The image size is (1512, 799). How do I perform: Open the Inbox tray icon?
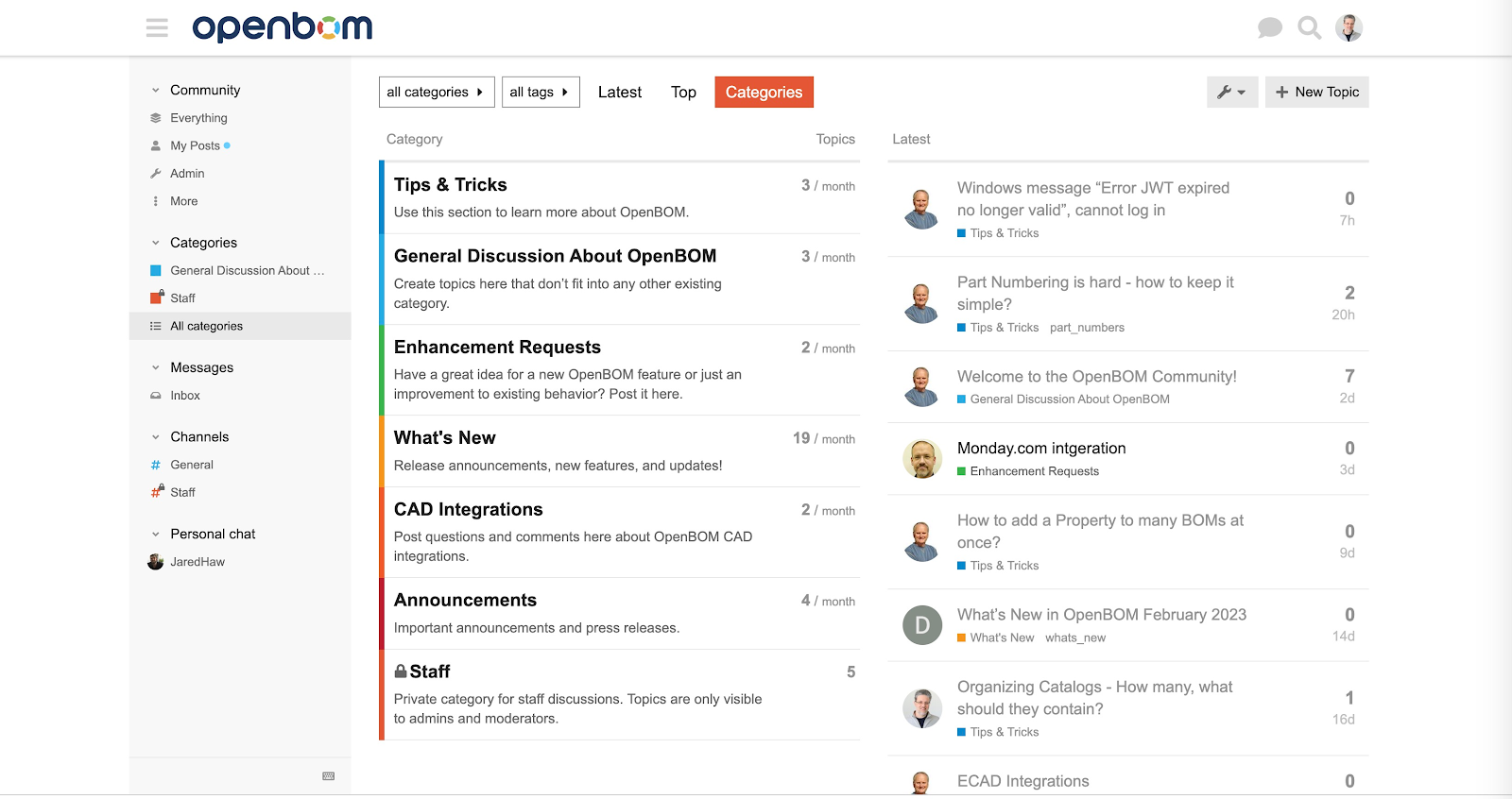pos(156,396)
